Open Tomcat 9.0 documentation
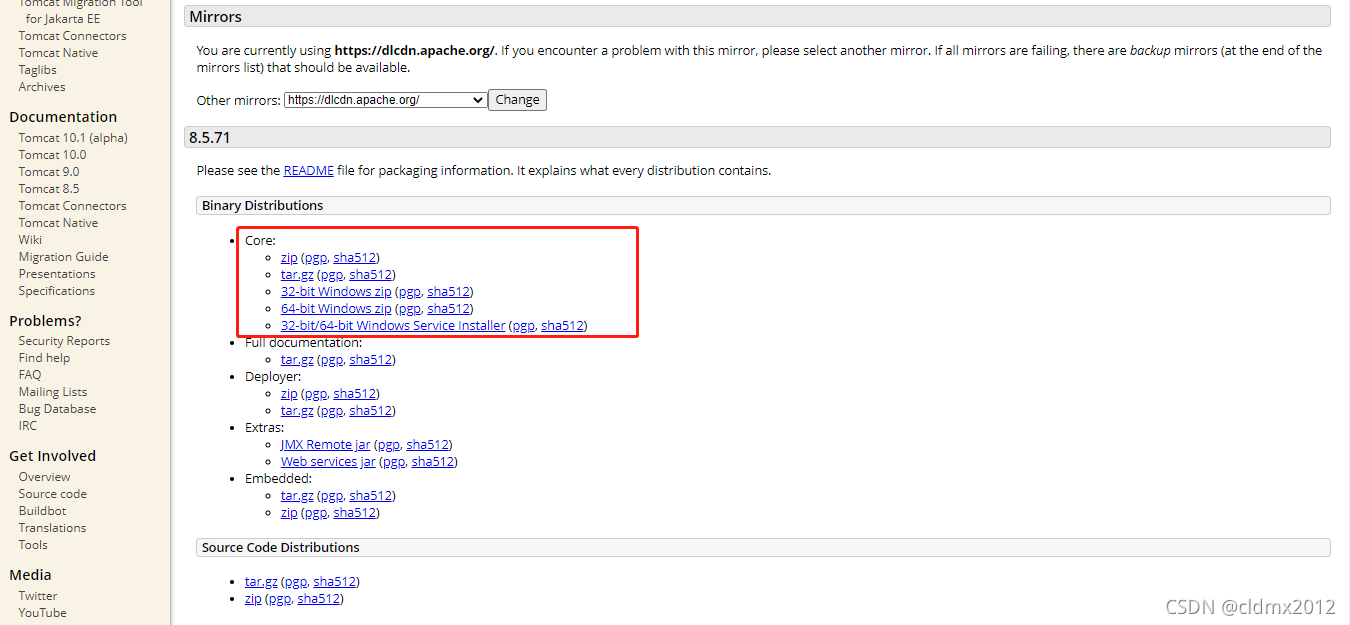This screenshot has width=1350, height=625. coord(48,172)
